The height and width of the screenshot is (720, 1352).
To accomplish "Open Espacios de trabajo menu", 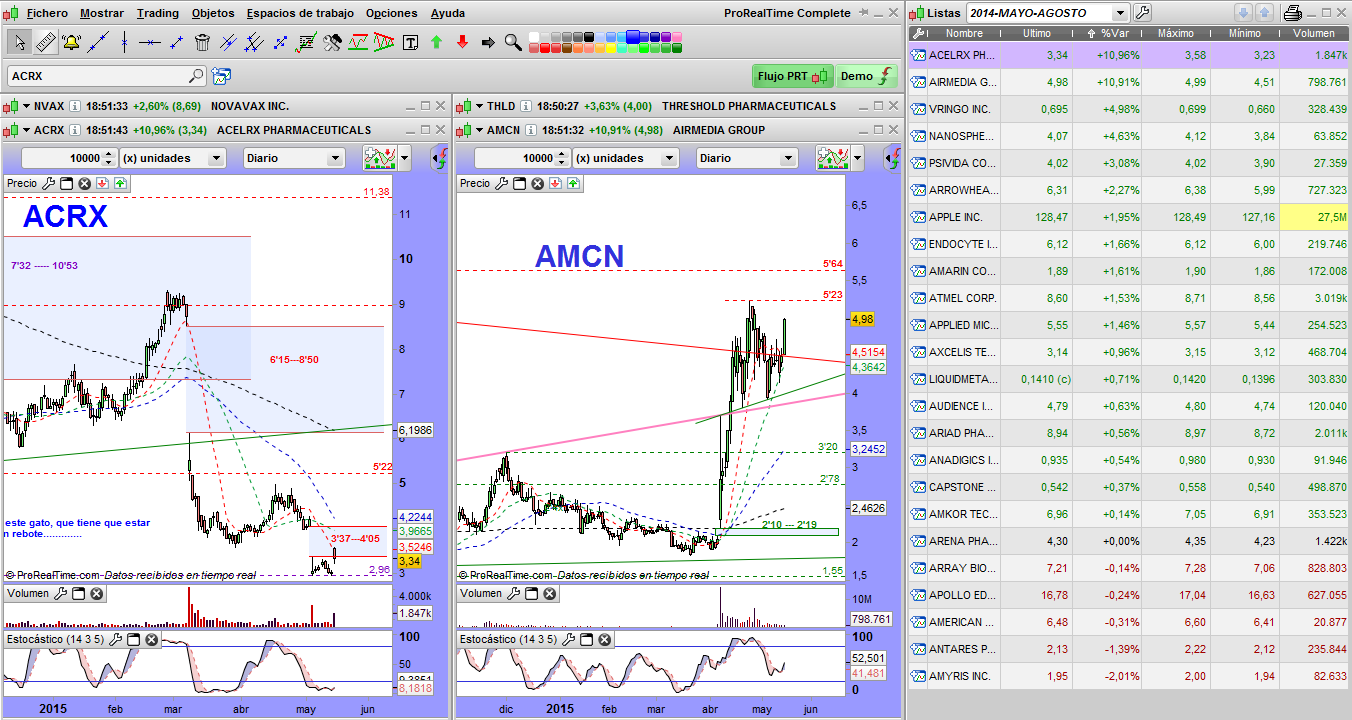I will click(x=300, y=13).
